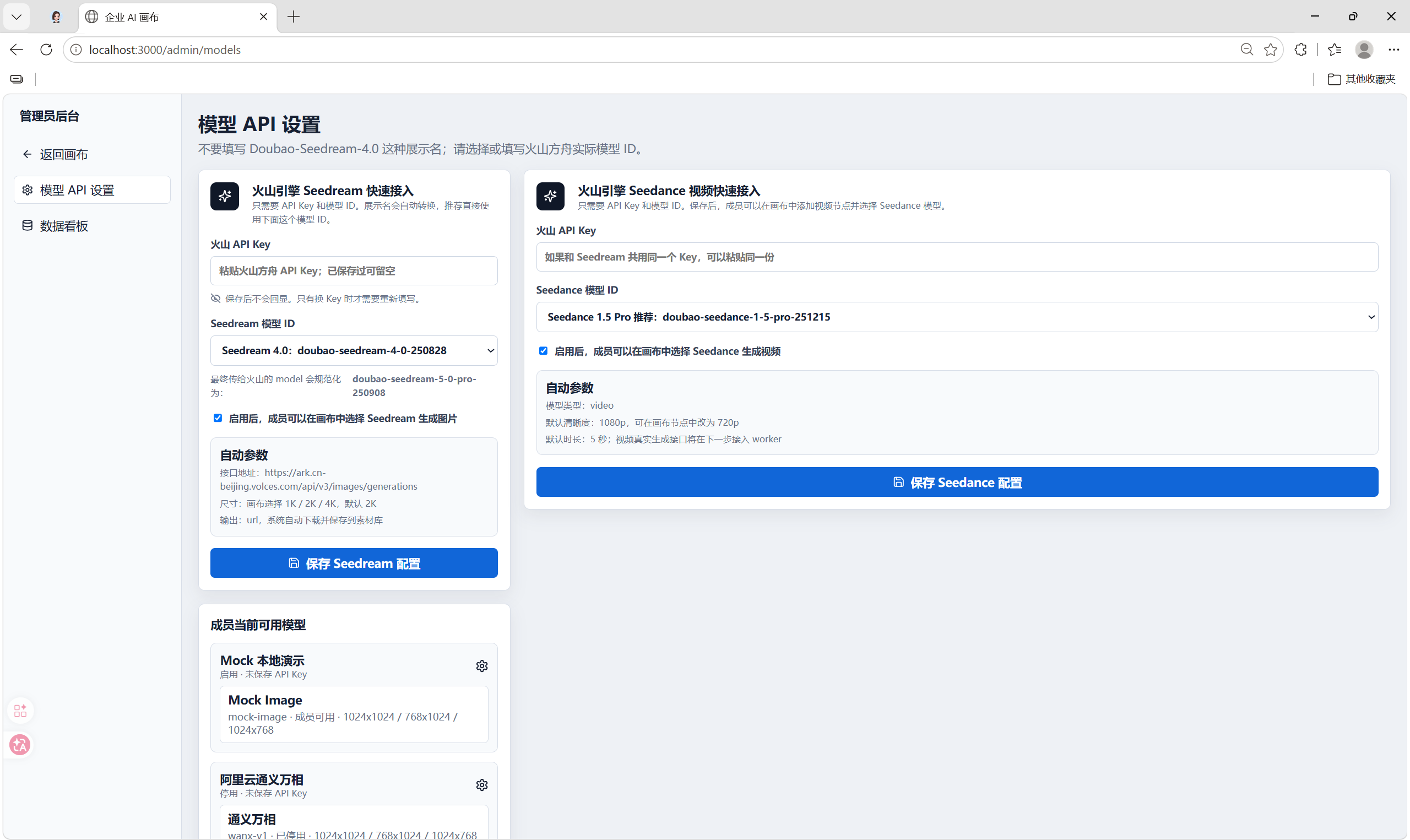This screenshot has height=840, width=1410.
Task: Open the zoom magnifier icon in address bar
Action: [1246, 50]
